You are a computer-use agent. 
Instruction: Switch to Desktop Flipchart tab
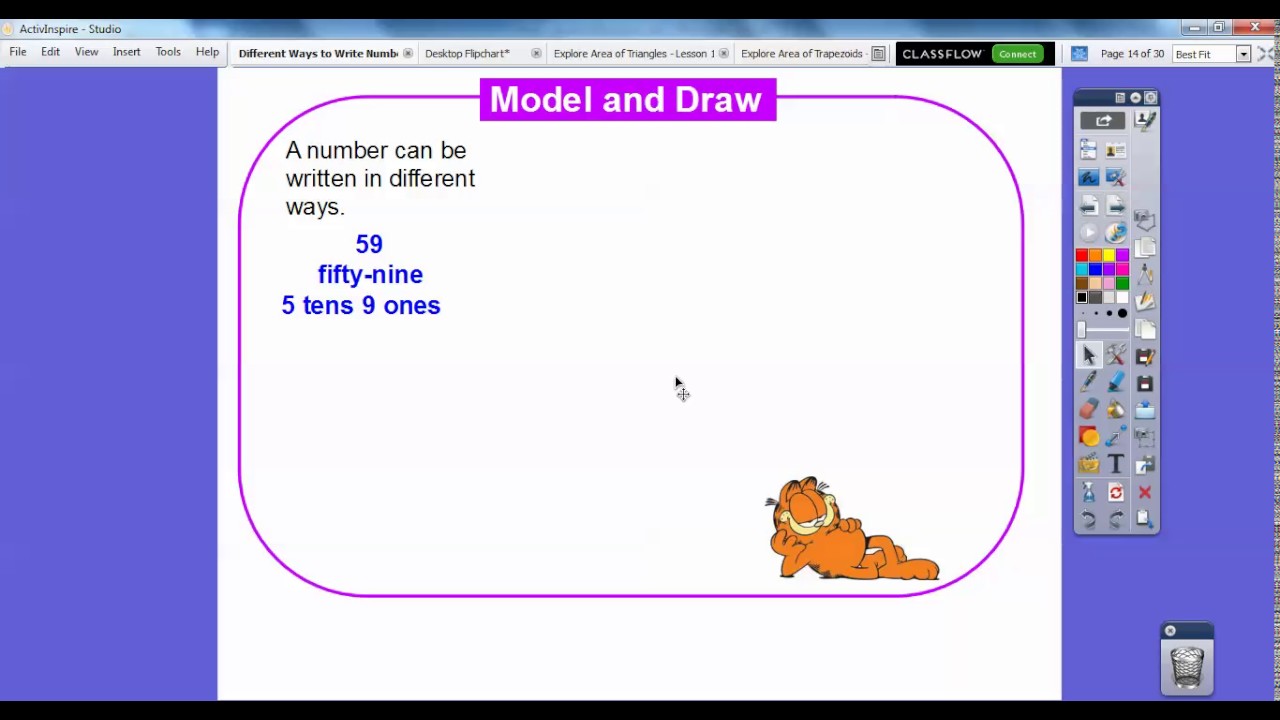coord(467,54)
